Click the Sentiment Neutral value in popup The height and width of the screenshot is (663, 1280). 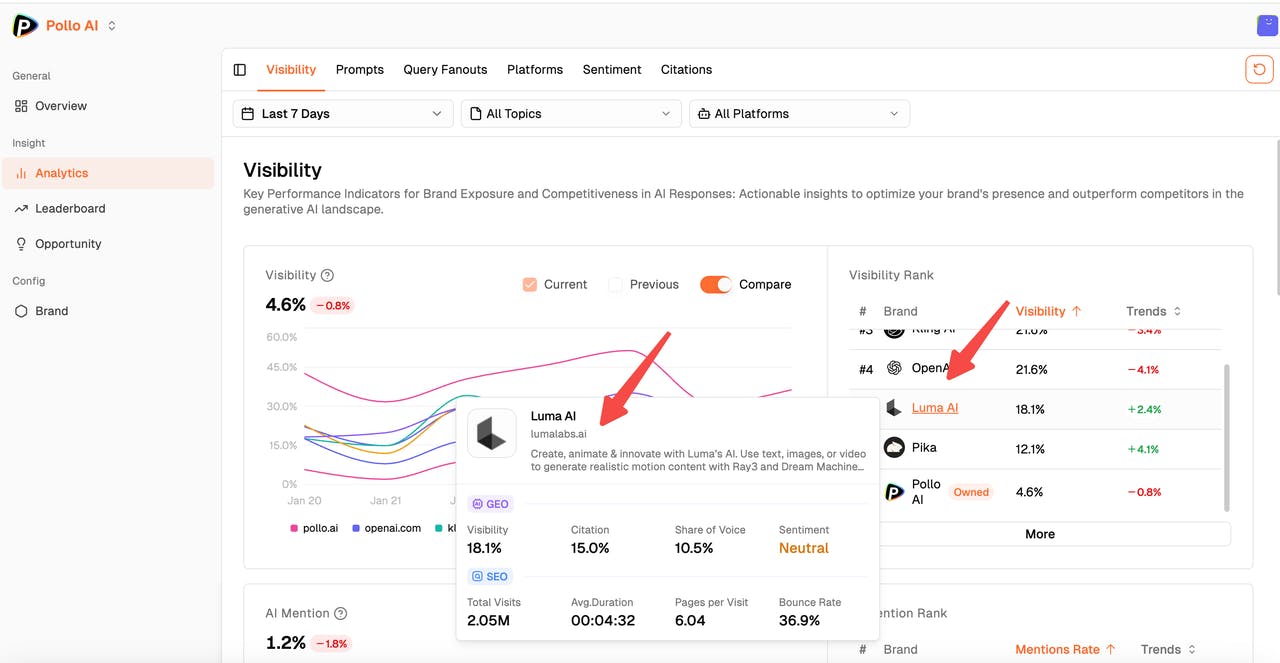(804, 548)
